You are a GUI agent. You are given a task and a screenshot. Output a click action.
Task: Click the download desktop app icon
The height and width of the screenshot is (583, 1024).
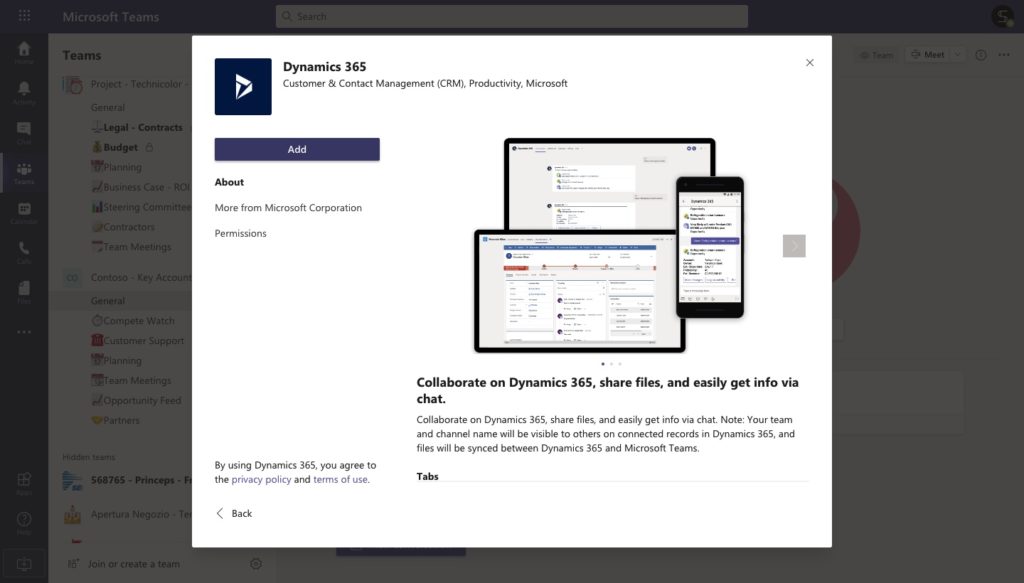pos(24,564)
